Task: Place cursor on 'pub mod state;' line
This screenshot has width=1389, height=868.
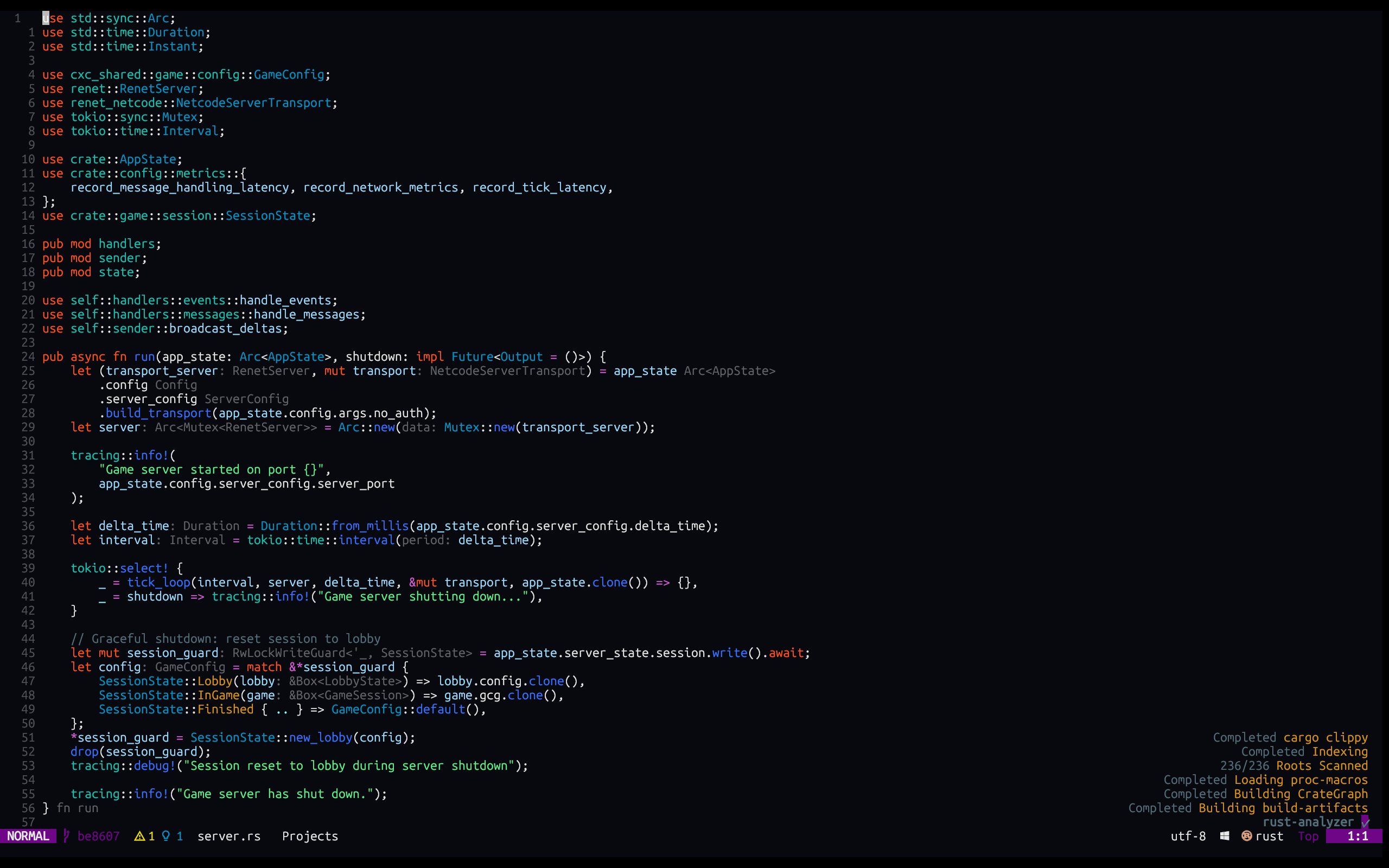Action: [91, 272]
